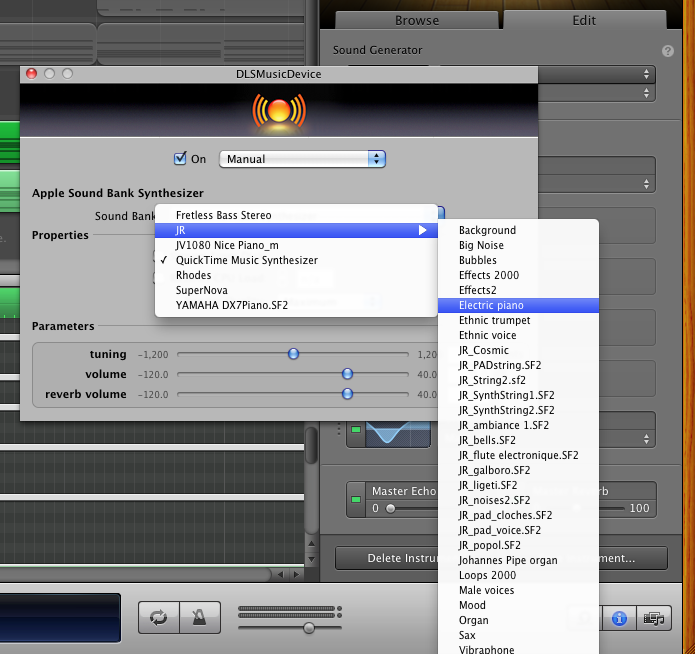Select JR_PADstring.SF2 sound bank
695x654 pixels.
pyautogui.click(x=518, y=365)
